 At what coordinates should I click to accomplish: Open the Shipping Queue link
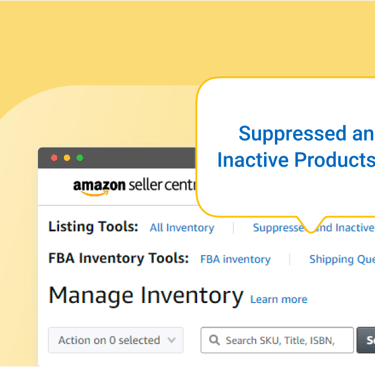[342, 259]
